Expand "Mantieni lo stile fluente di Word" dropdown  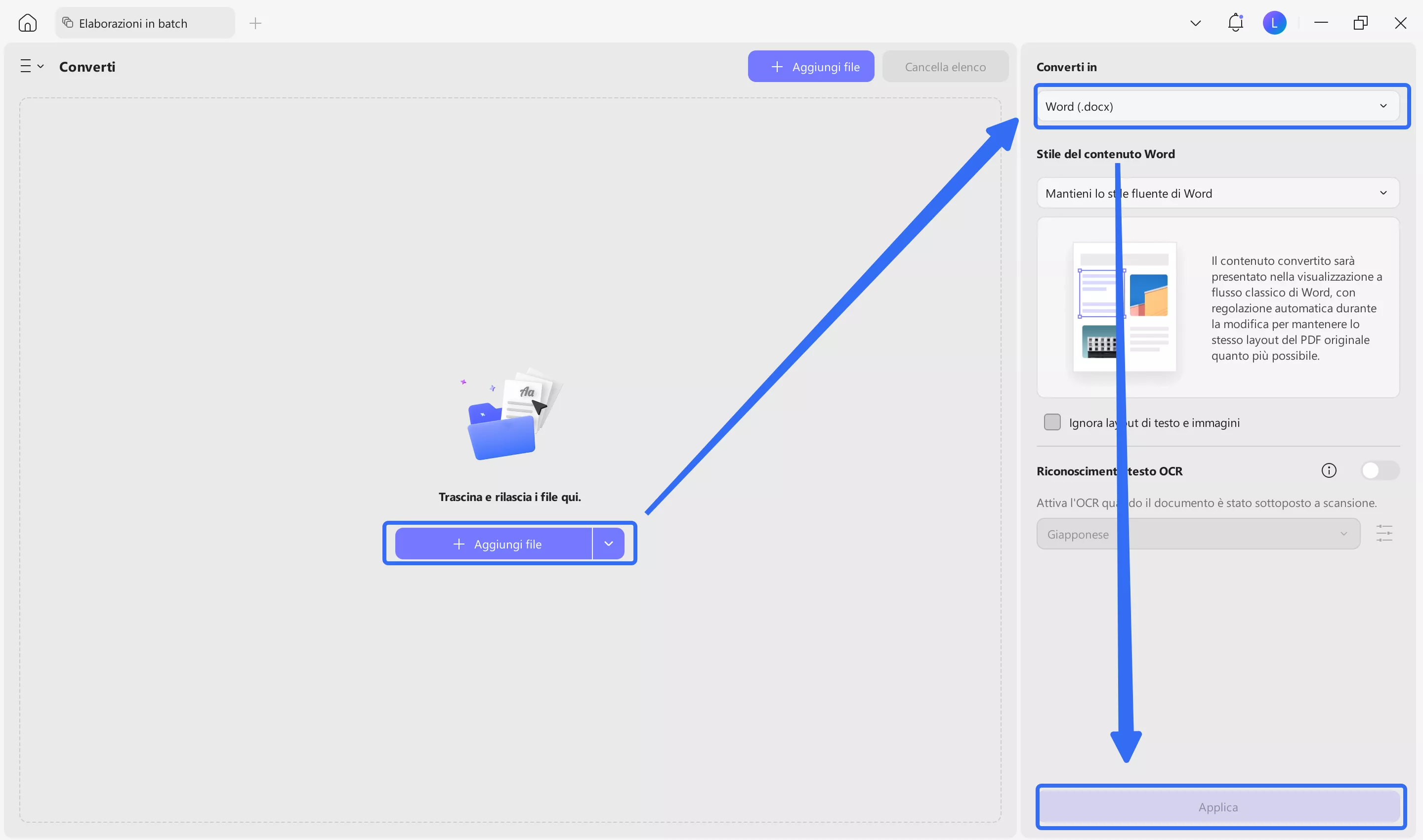[x=1217, y=193]
